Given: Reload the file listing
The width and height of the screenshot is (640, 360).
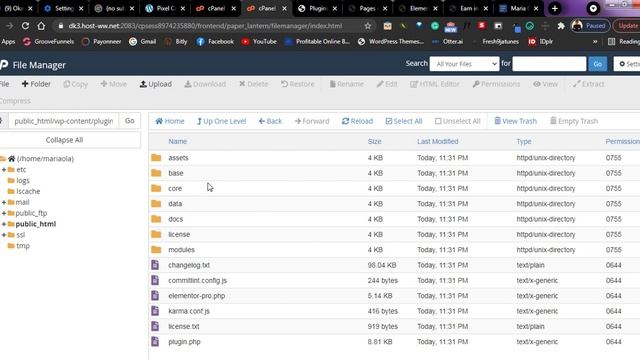Looking at the screenshot, I should pos(358,121).
